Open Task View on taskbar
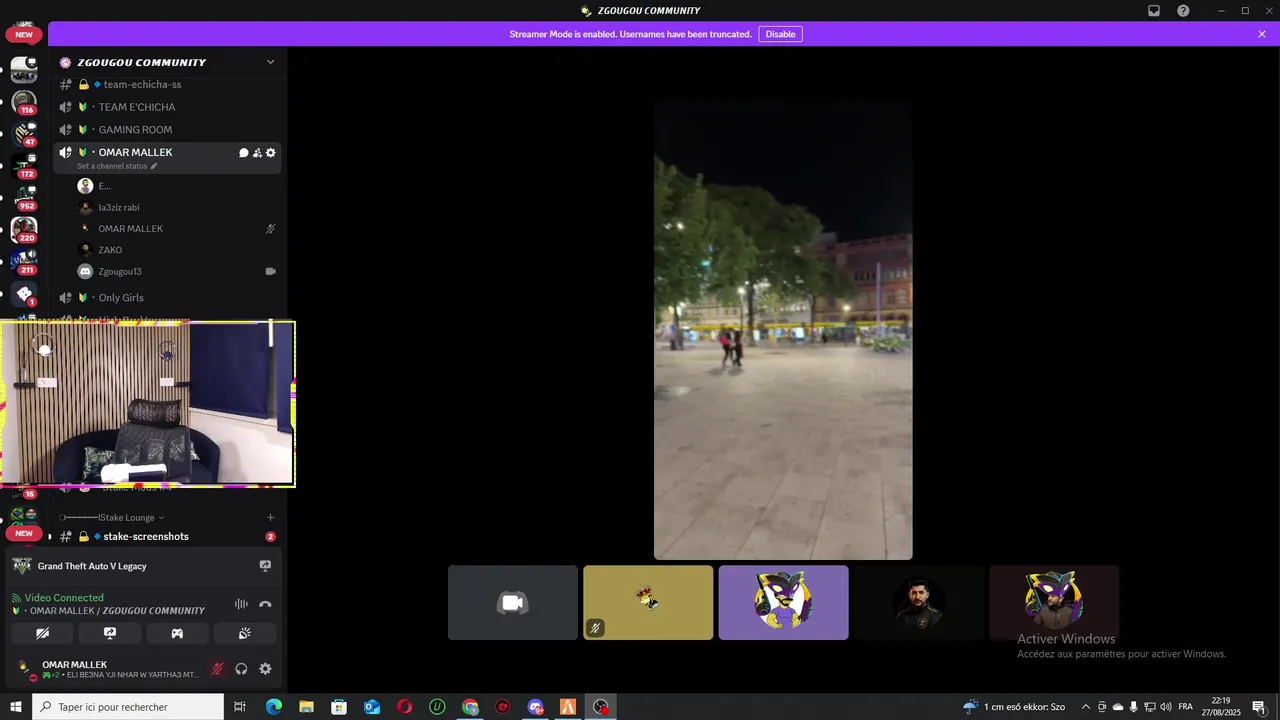1280x720 pixels. pyautogui.click(x=240, y=707)
